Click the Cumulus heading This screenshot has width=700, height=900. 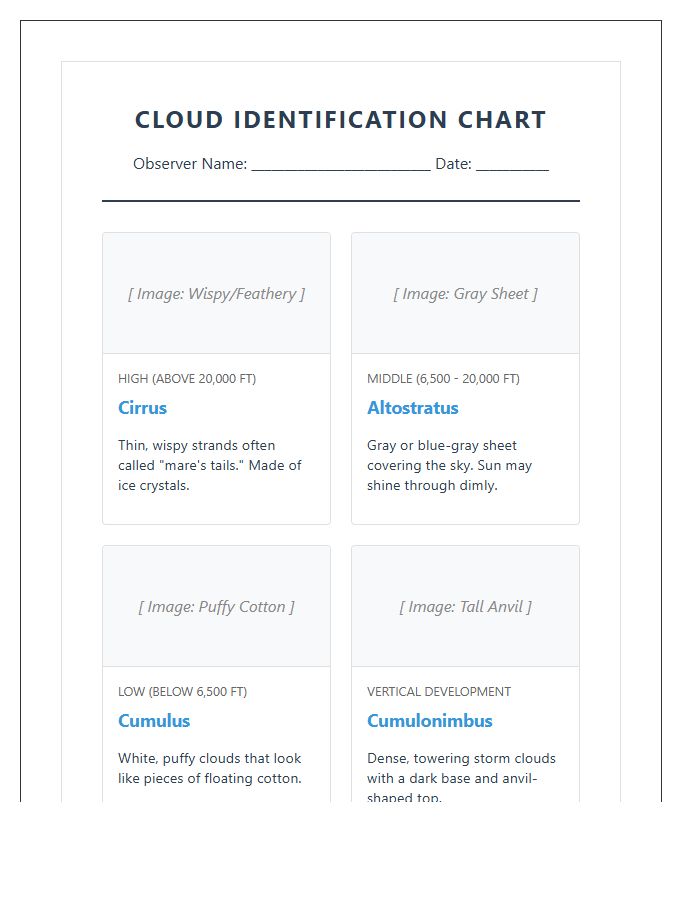[154, 720]
